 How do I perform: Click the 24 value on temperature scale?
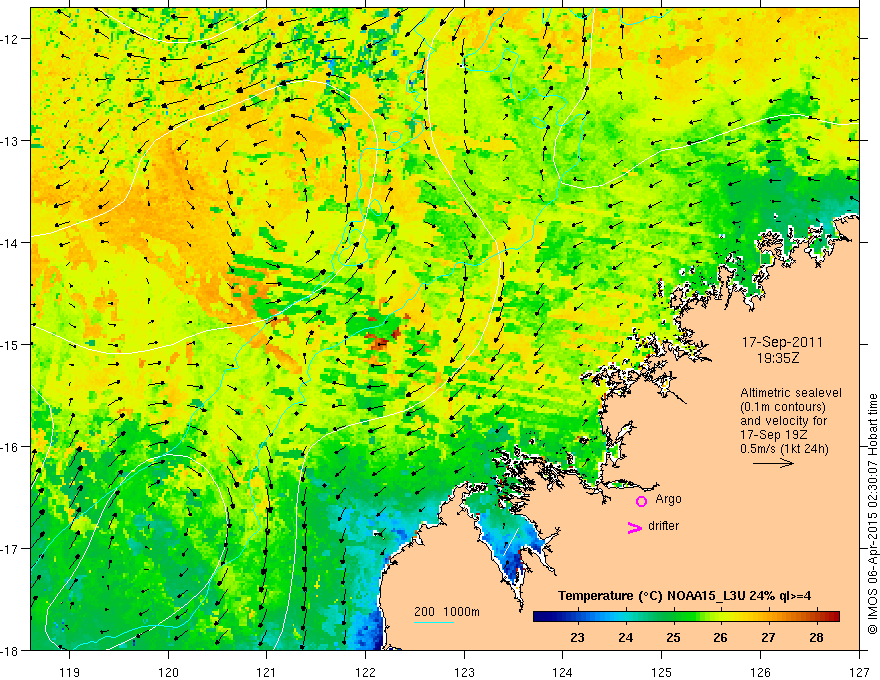[x=625, y=637]
